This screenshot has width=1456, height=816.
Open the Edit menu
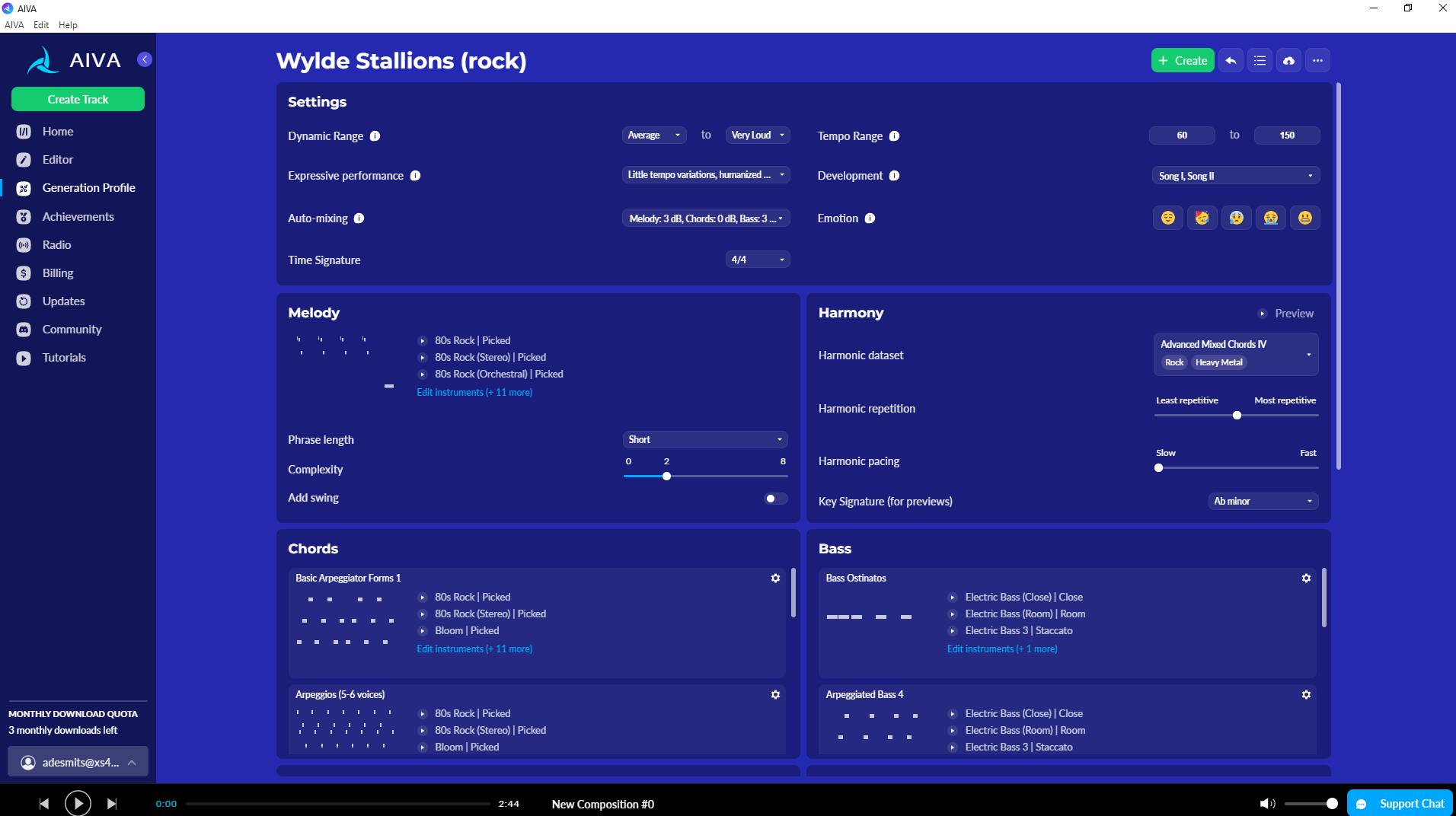click(x=41, y=25)
